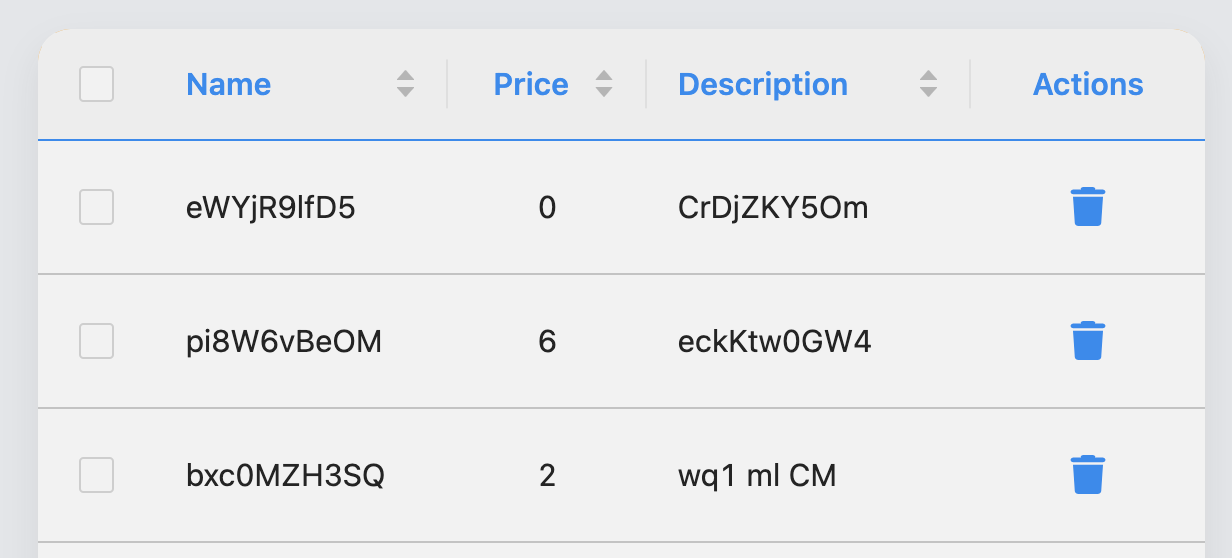Click the Description column sort arrows
The width and height of the screenshot is (1232, 558).
(928, 84)
